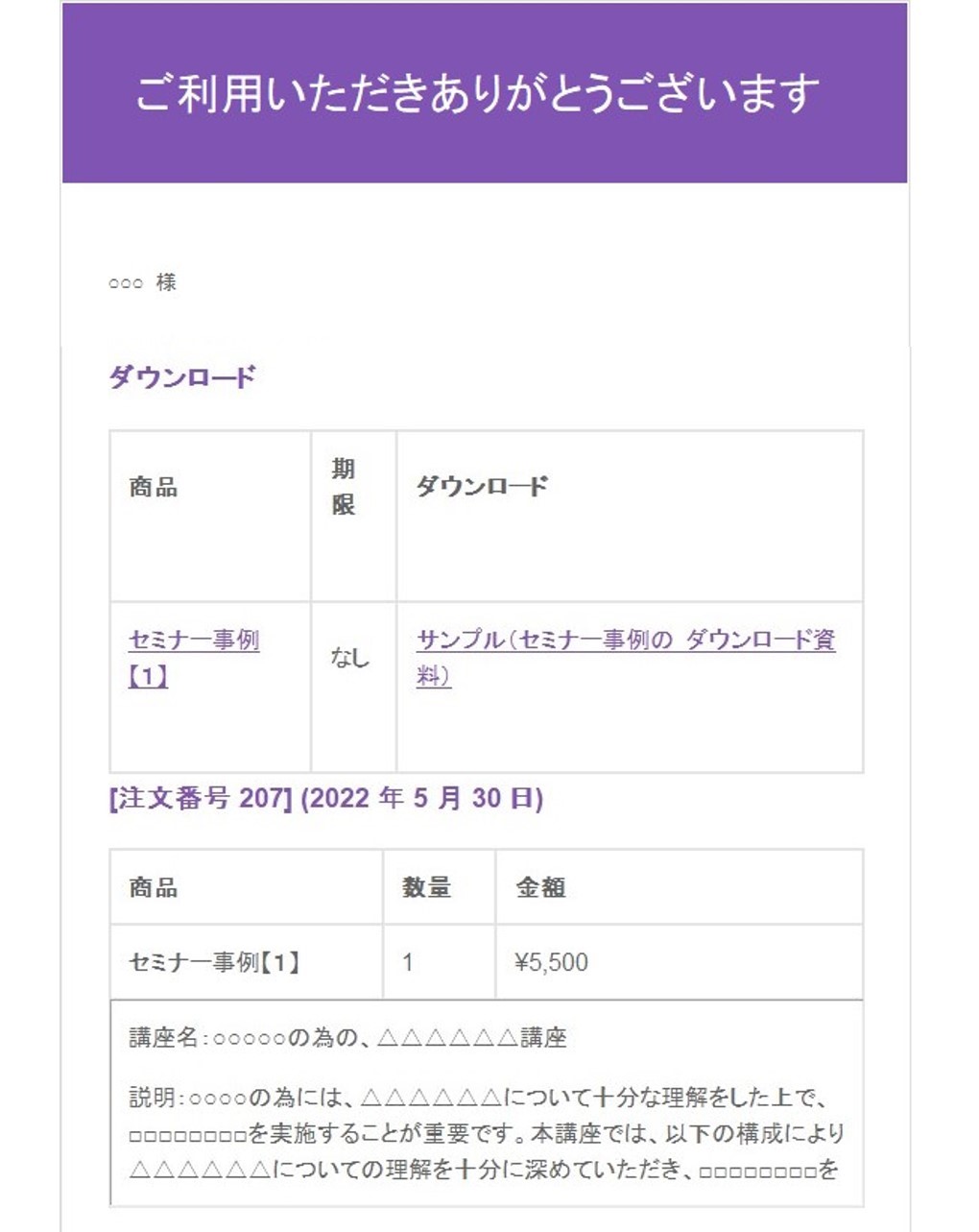This screenshot has height=1232, width=979.
Task: Click the 講座名 course name line
Action: click(x=347, y=1038)
